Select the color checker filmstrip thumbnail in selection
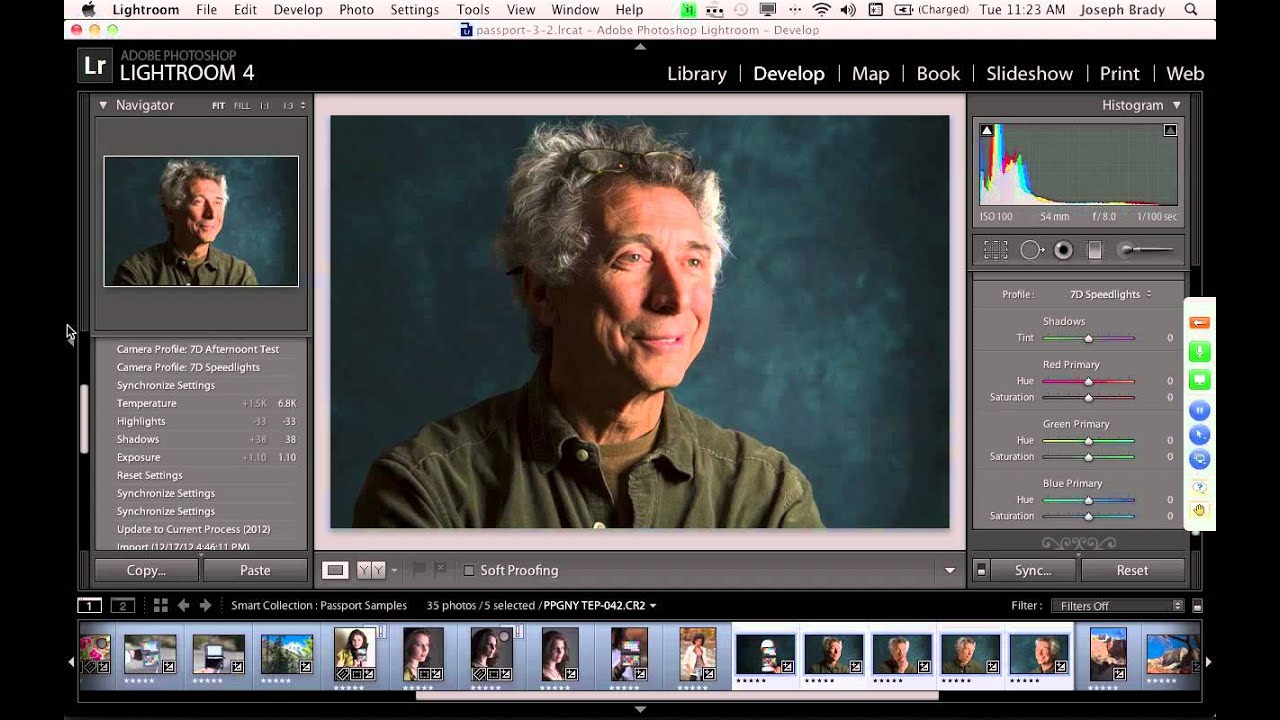Screen dimensions: 1280x720 [x=766, y=654]
